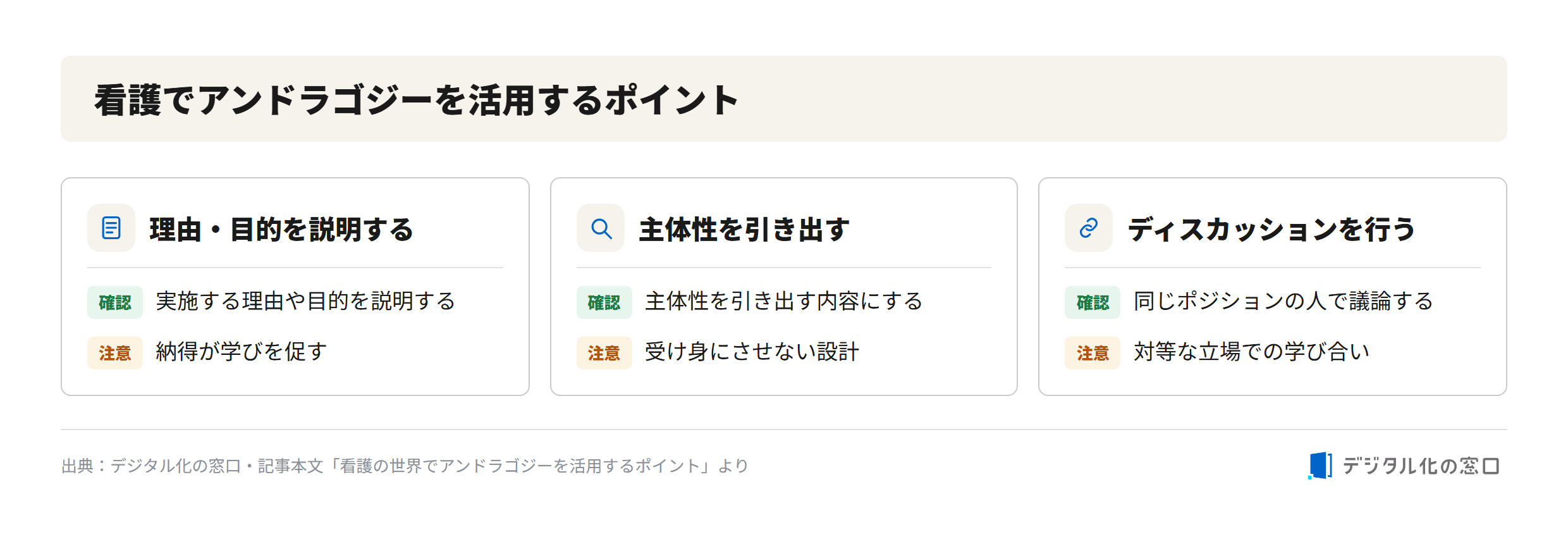
Task: Click the blue デジタル化の窓口 logo icon
Action: pyautogui.click(x=1320, y=466)
